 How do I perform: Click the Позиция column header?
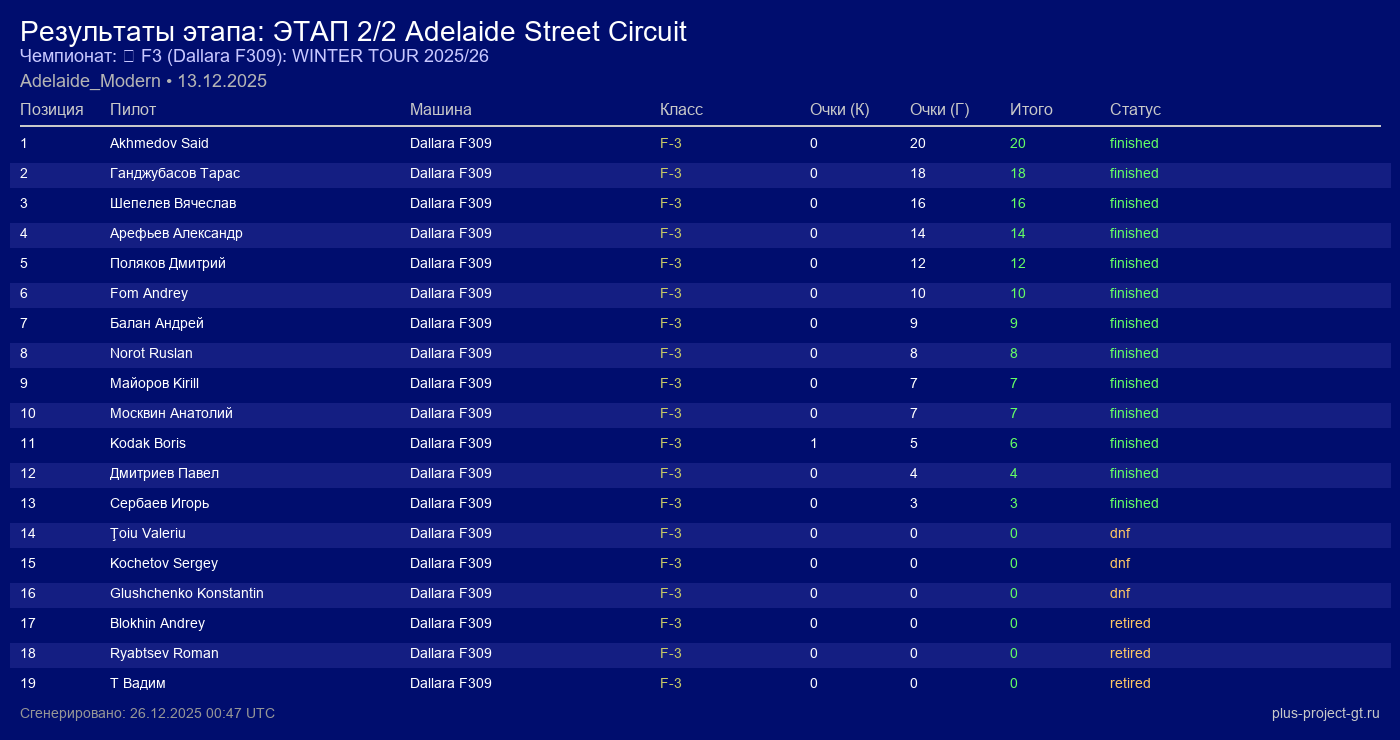[51, 110]
